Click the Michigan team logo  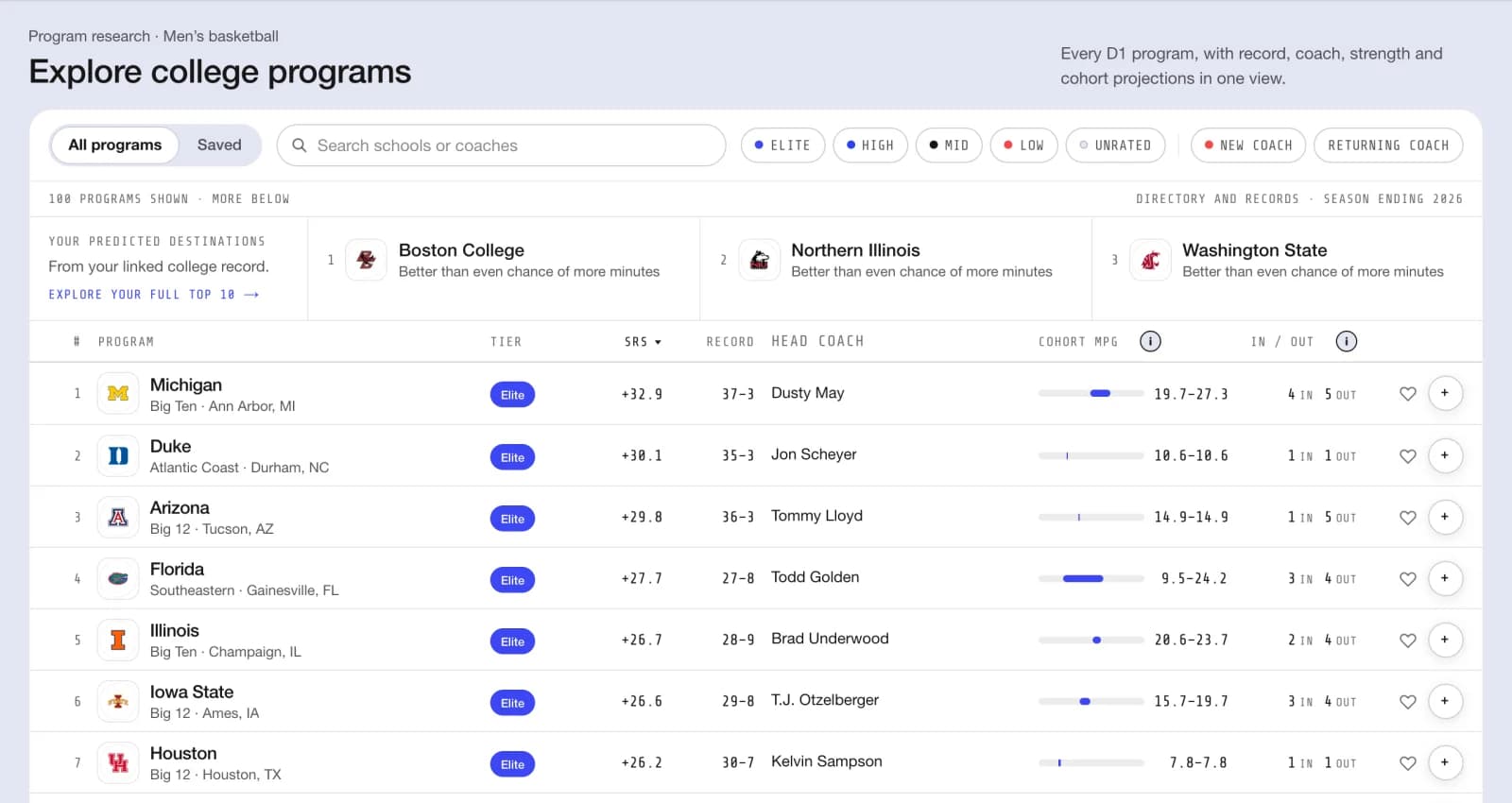point(118,394)
